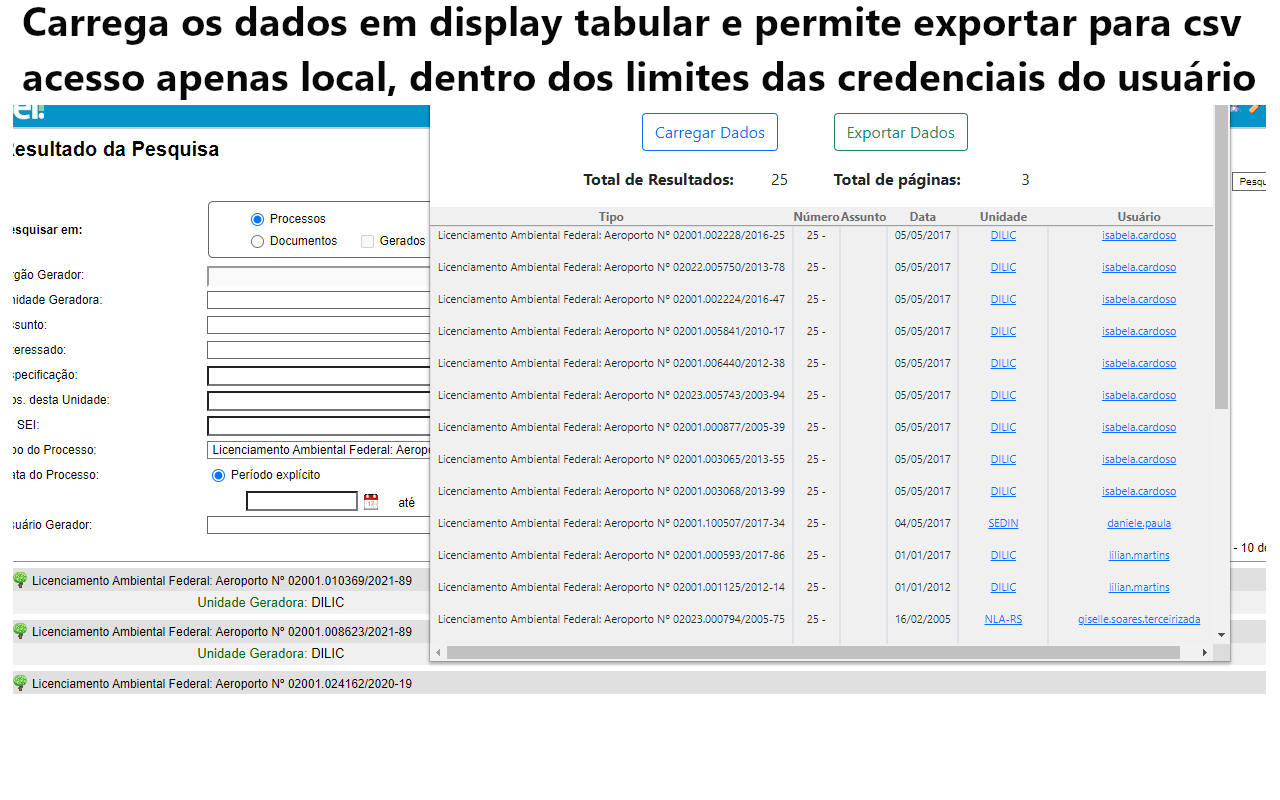Image resolution: width=1280 pixels, height=800 pixels.
Task: Click the Total de páginas value 3
Action: pyautogui.click(x=1025, y=180)
